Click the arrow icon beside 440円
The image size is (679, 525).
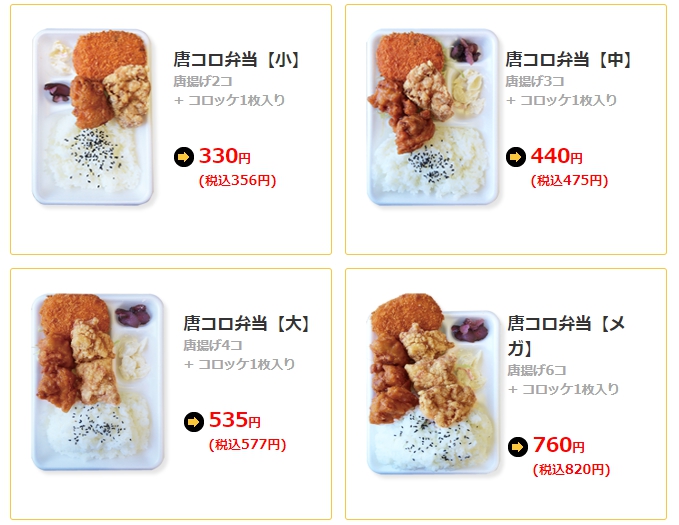[x=516, y=157]
